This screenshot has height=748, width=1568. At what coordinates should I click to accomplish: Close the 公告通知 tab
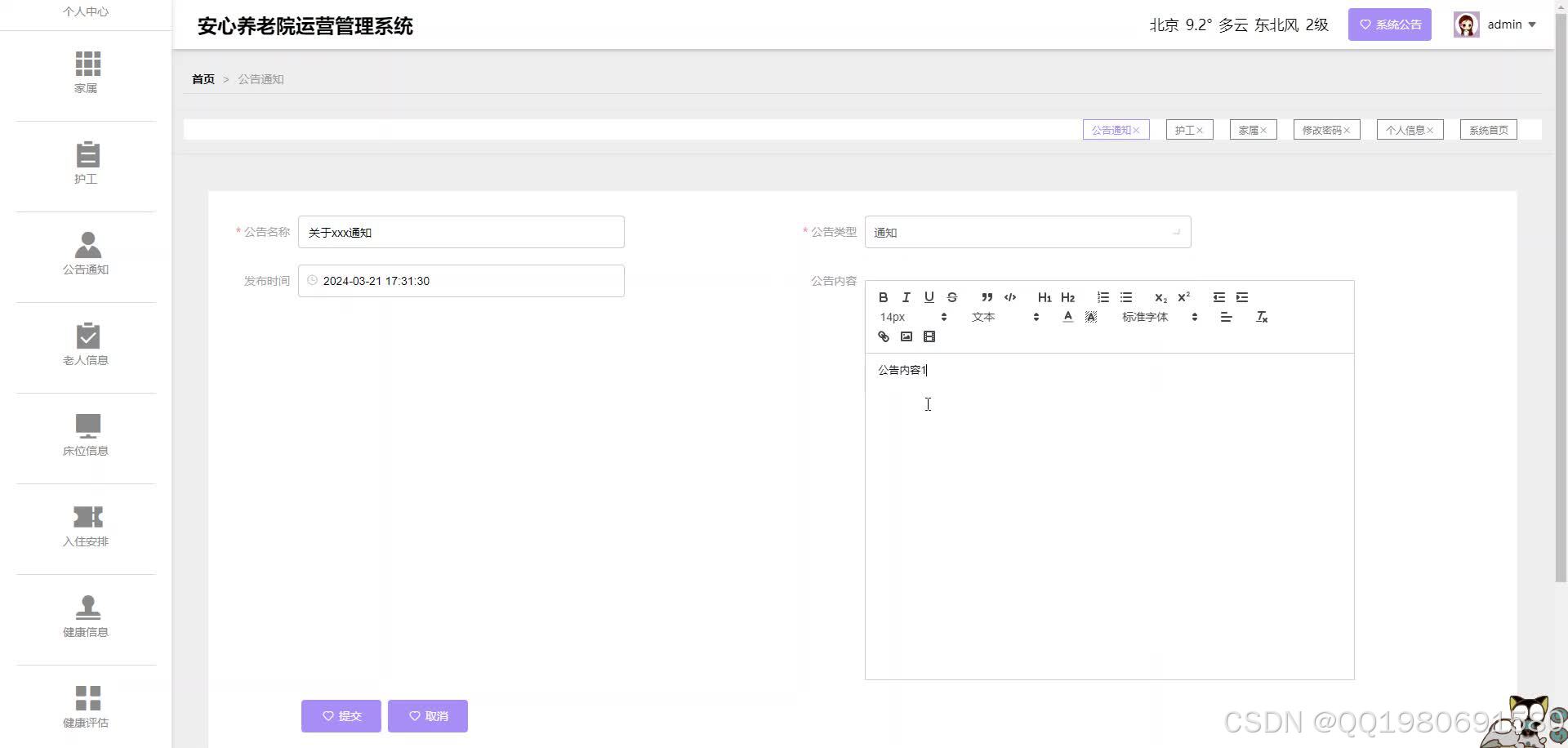click(1136, 131)
